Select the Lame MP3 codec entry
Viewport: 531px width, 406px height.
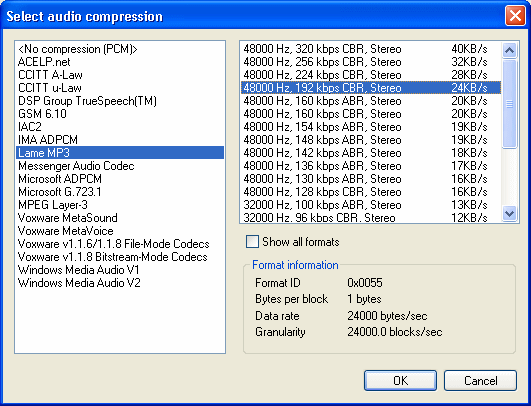click(x=120, y=153)
